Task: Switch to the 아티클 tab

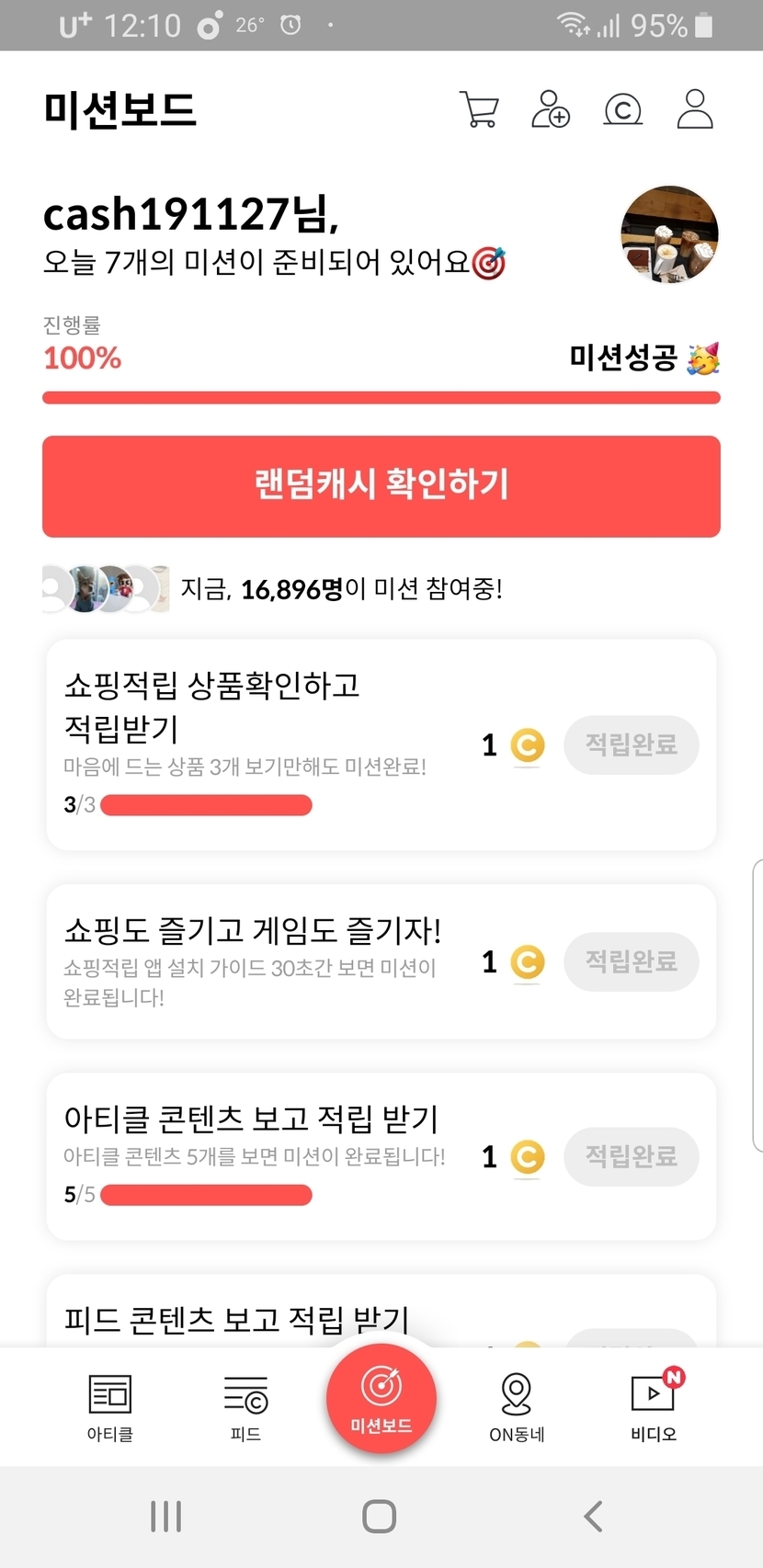Action: (x=110, y=1406)
